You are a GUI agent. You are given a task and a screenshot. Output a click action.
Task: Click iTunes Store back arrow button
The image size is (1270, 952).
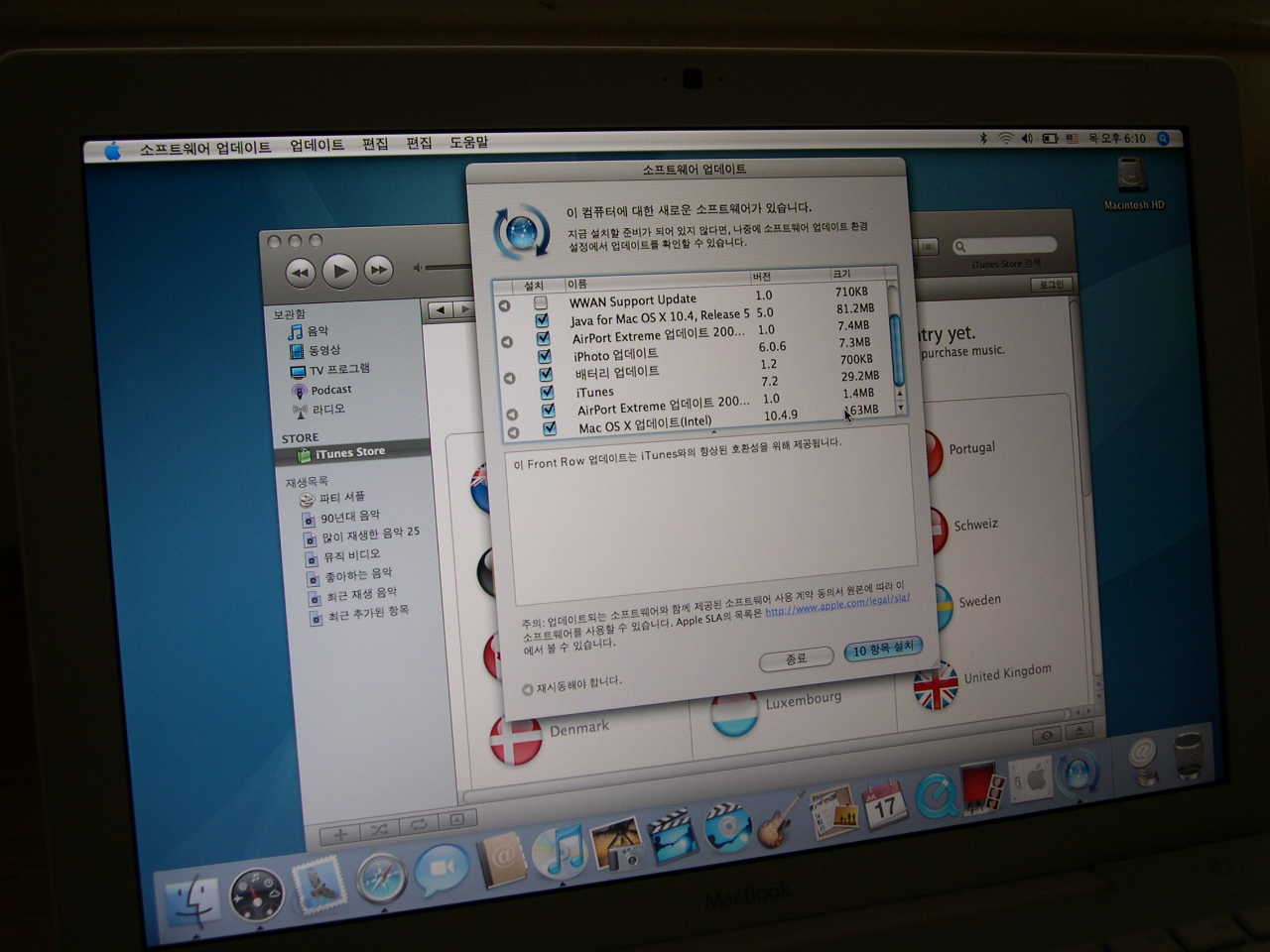[x=441, y=310]
